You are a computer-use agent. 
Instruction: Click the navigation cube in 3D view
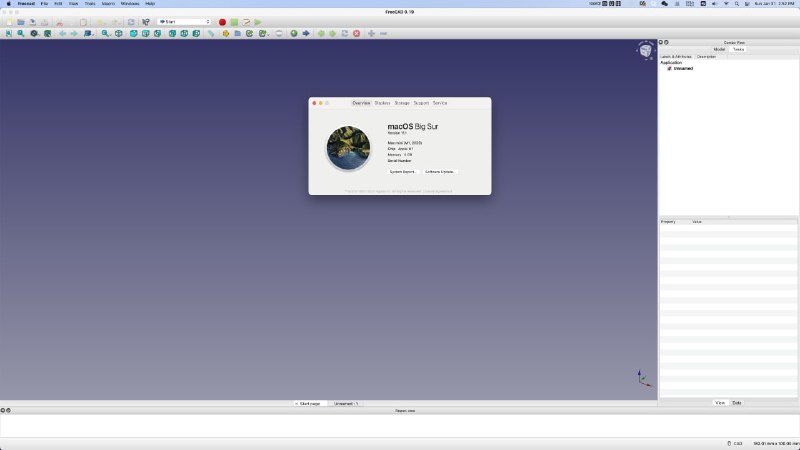(645, 51)
